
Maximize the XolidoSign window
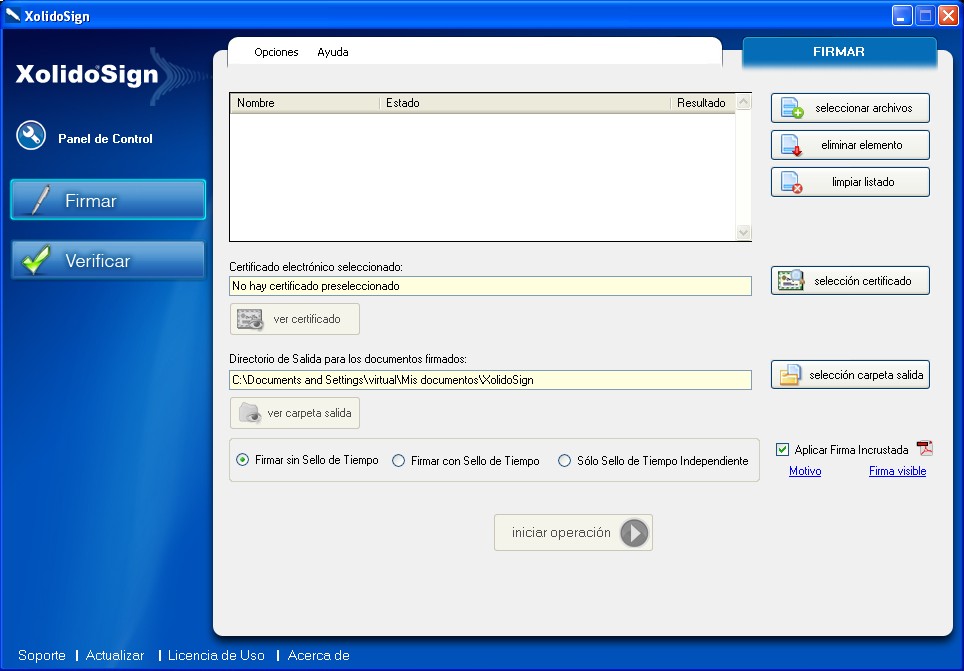pos(925,15)
